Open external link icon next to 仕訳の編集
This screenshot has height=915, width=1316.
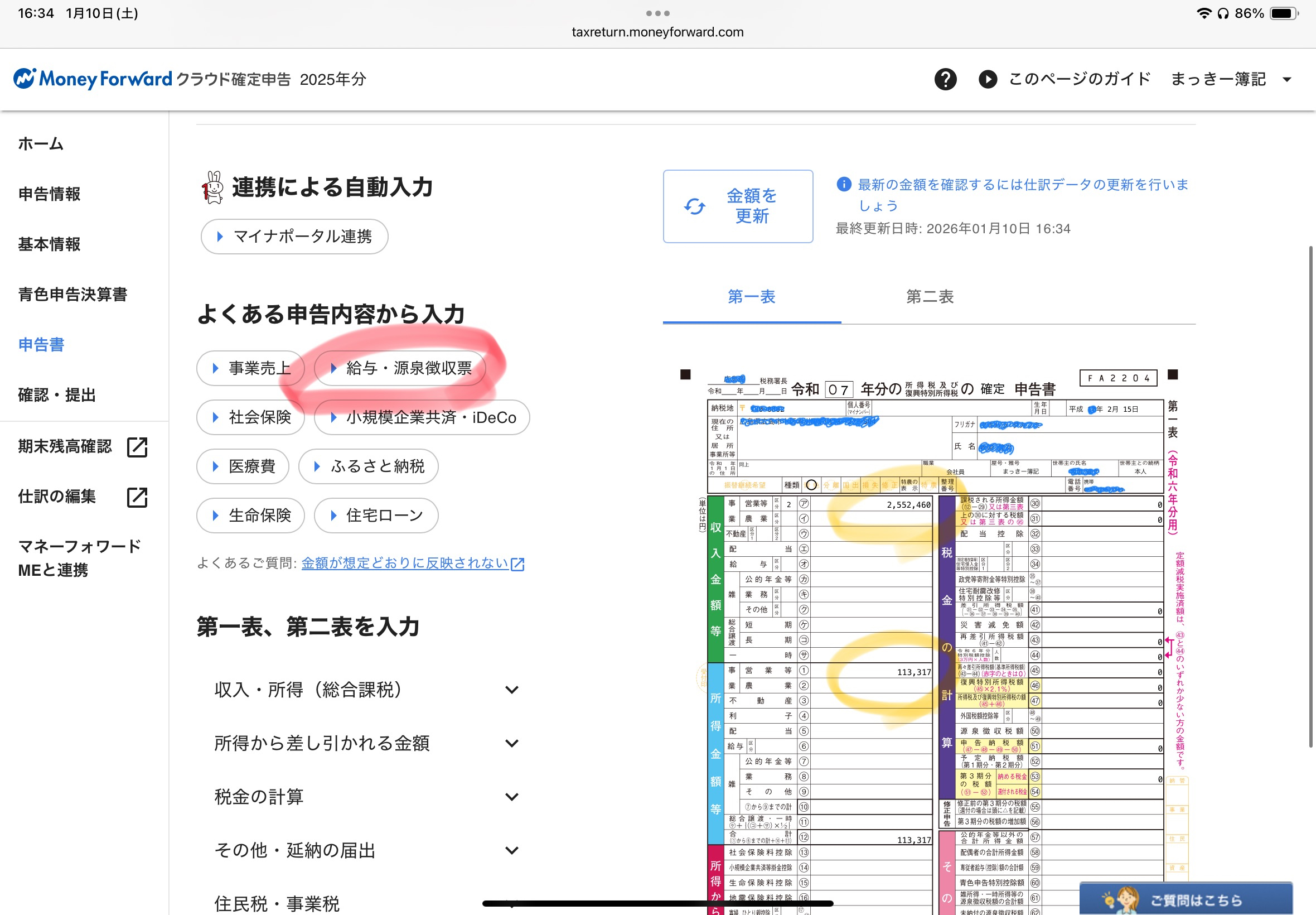pos(137,497)
